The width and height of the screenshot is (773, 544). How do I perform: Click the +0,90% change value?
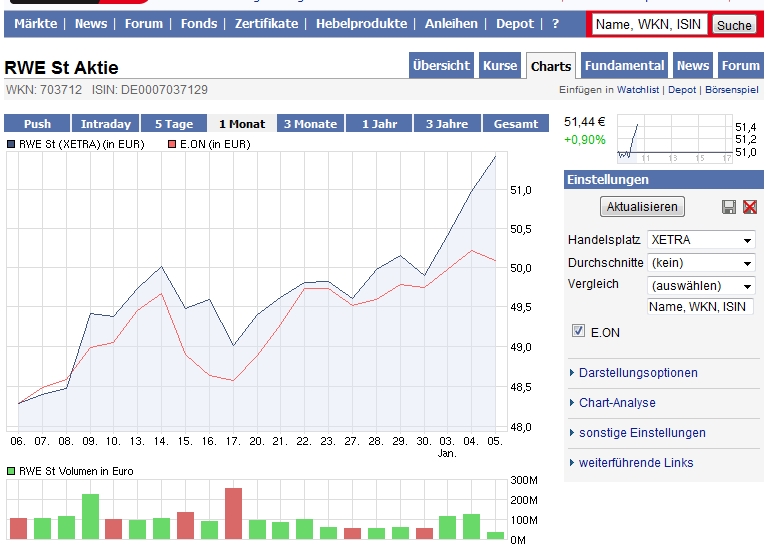click(x=584, y=140)
